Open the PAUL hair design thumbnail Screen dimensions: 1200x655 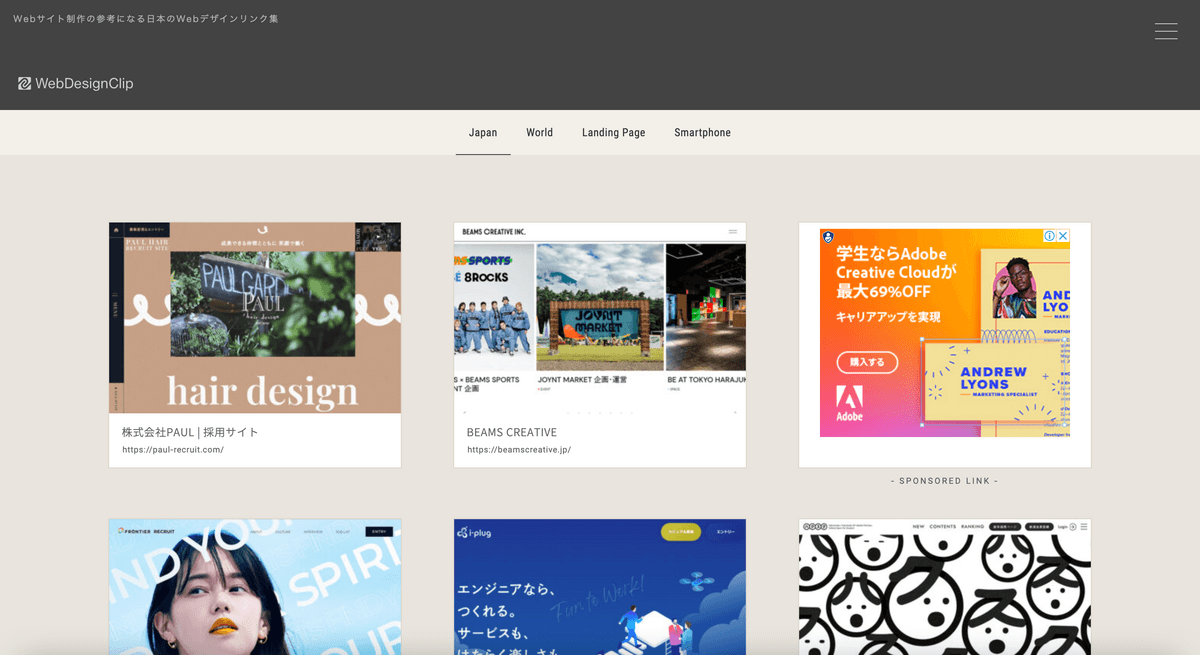click(x=255, y=318)
